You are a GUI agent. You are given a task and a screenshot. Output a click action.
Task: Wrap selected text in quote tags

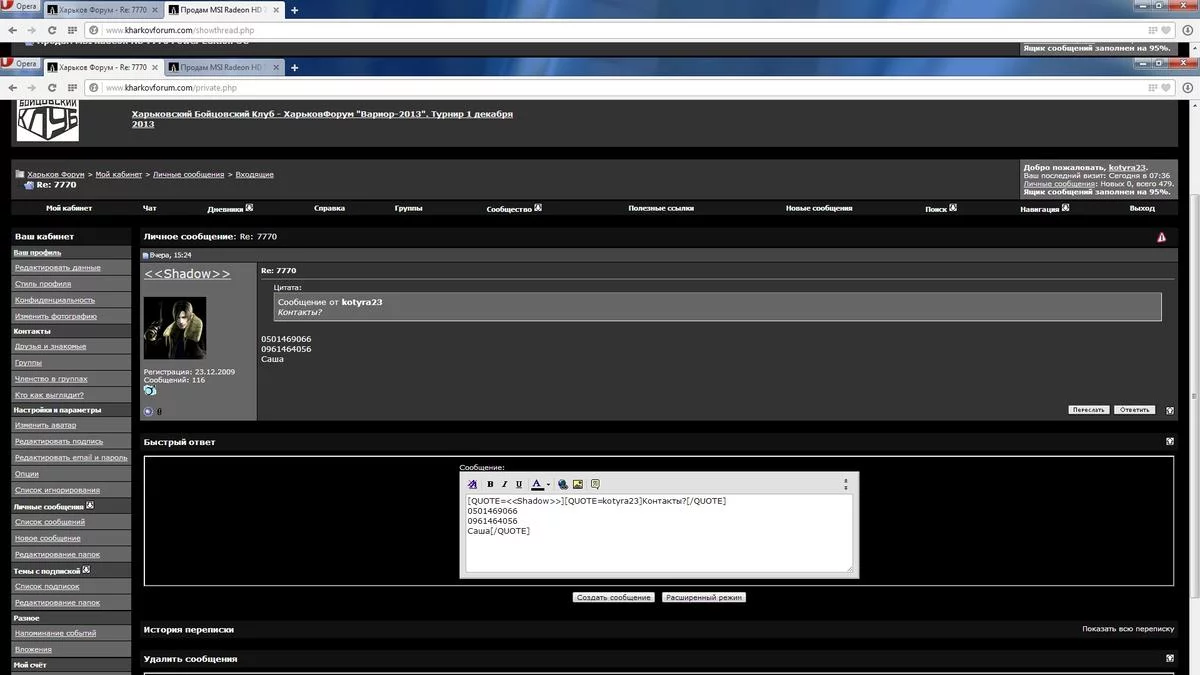tap(595, 484)
